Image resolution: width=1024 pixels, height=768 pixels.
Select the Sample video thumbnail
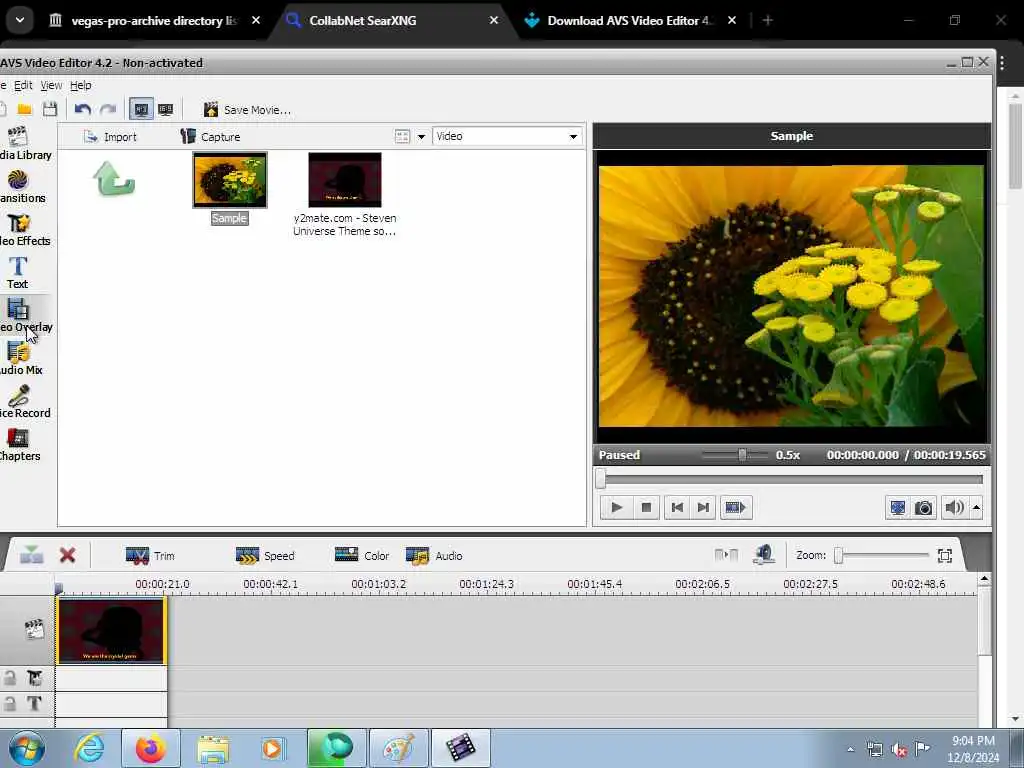(230, 180)
